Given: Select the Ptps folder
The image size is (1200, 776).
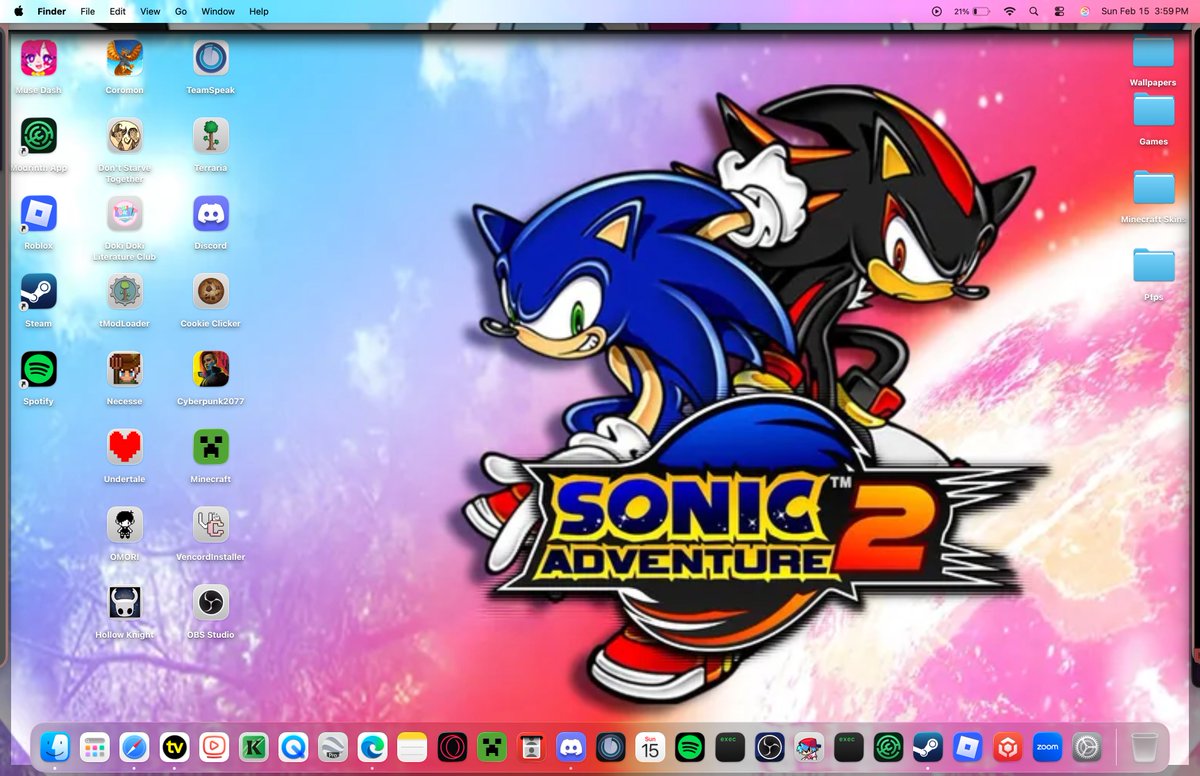Looking at the screenshot, I should [x=1153, y=266].
